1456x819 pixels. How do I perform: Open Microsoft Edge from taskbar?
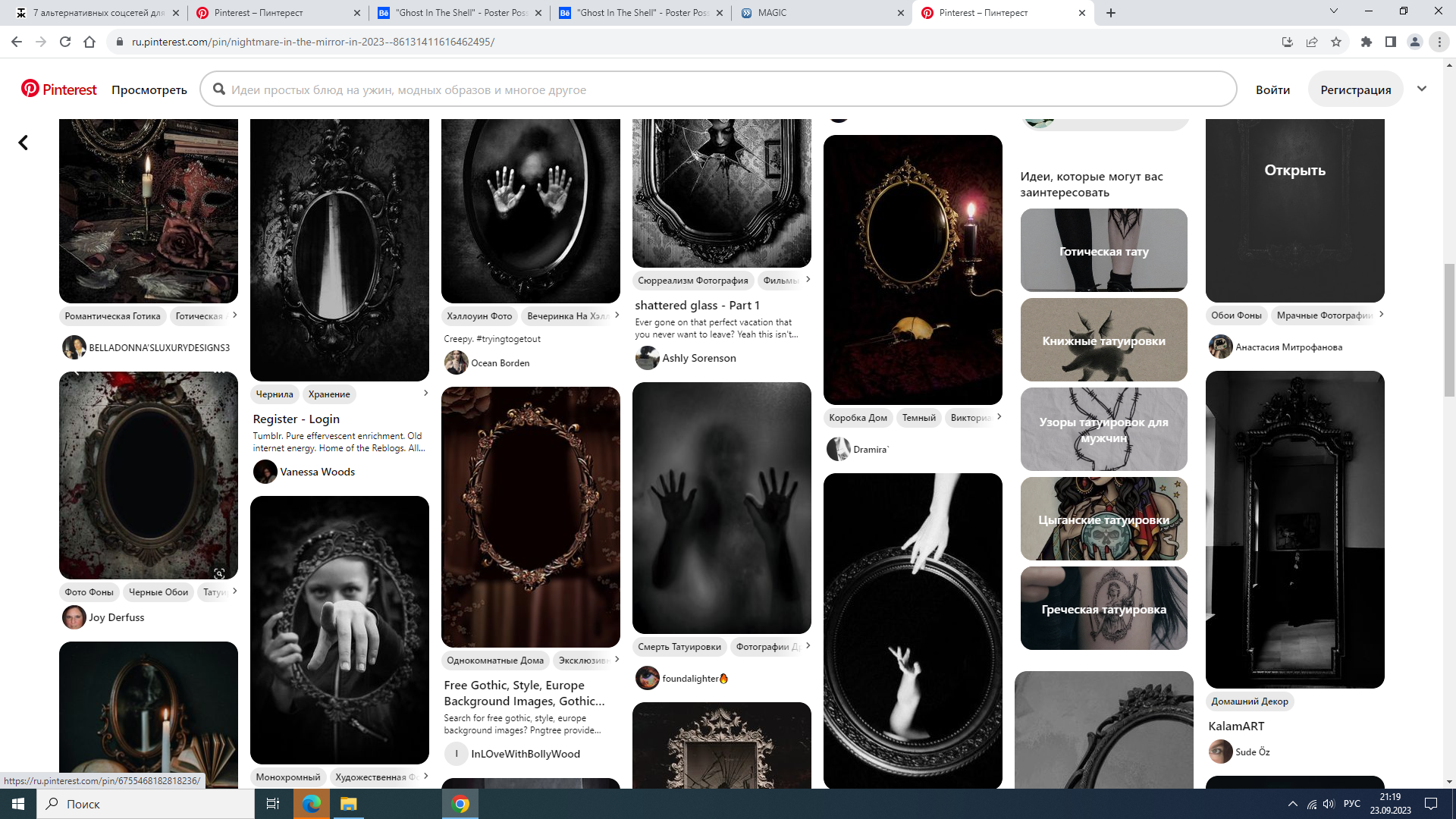point(312,804)
